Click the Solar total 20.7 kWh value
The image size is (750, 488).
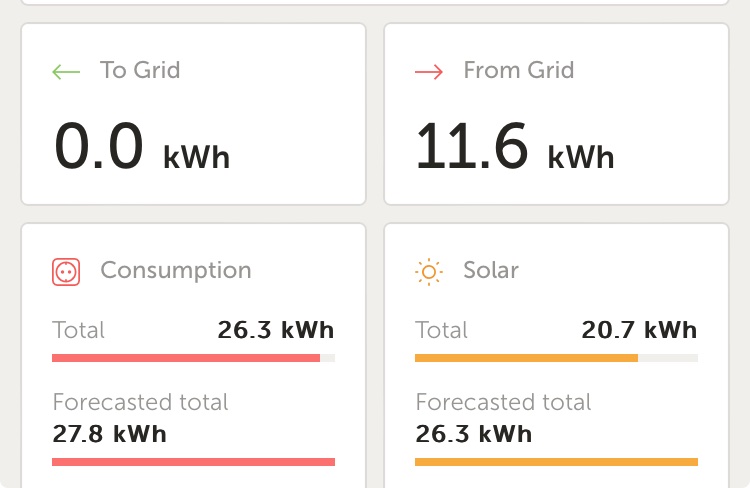639,330
